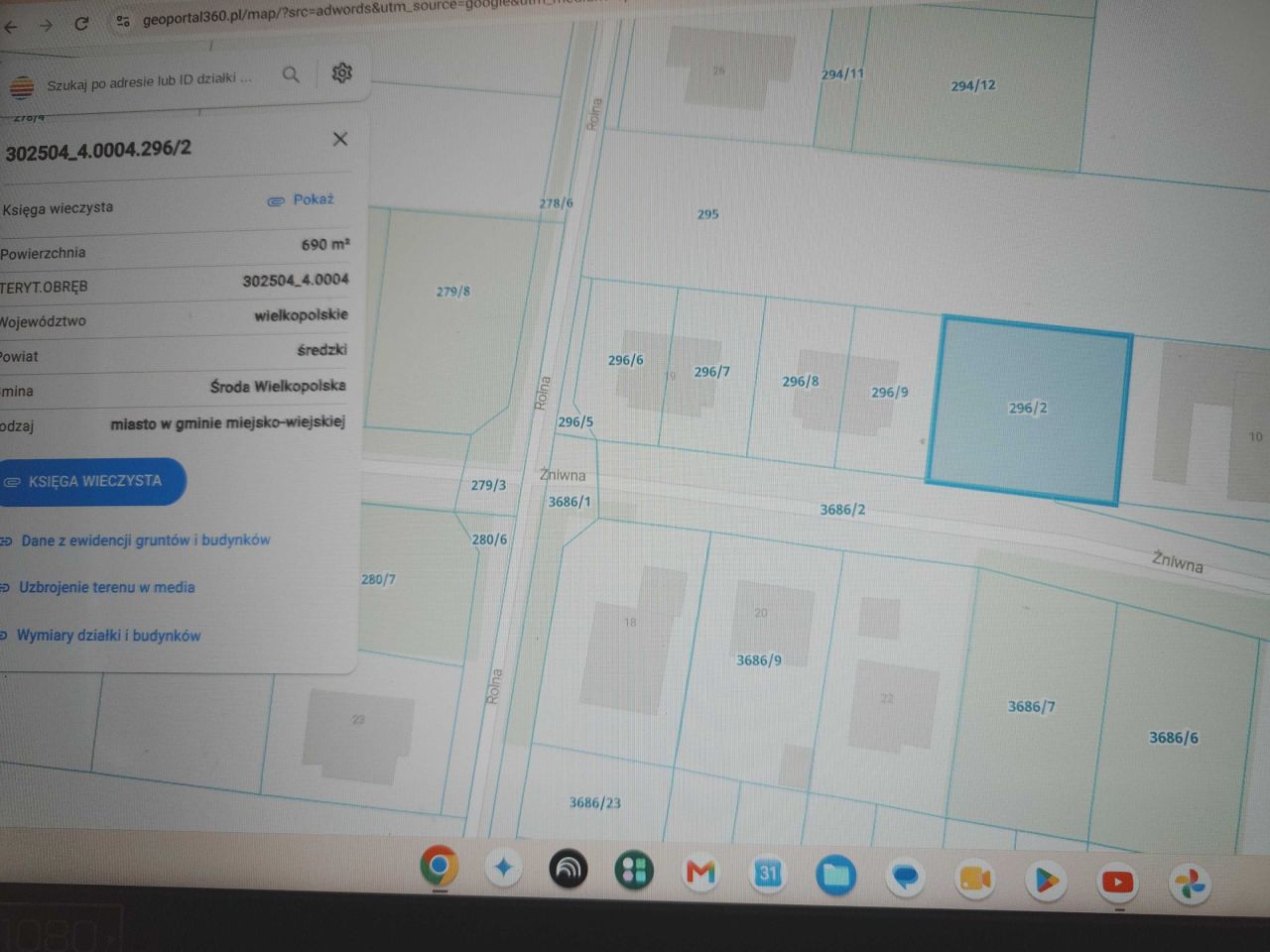
Task: Open Chrome from the shelf
Action: click(x=439, y=868)
